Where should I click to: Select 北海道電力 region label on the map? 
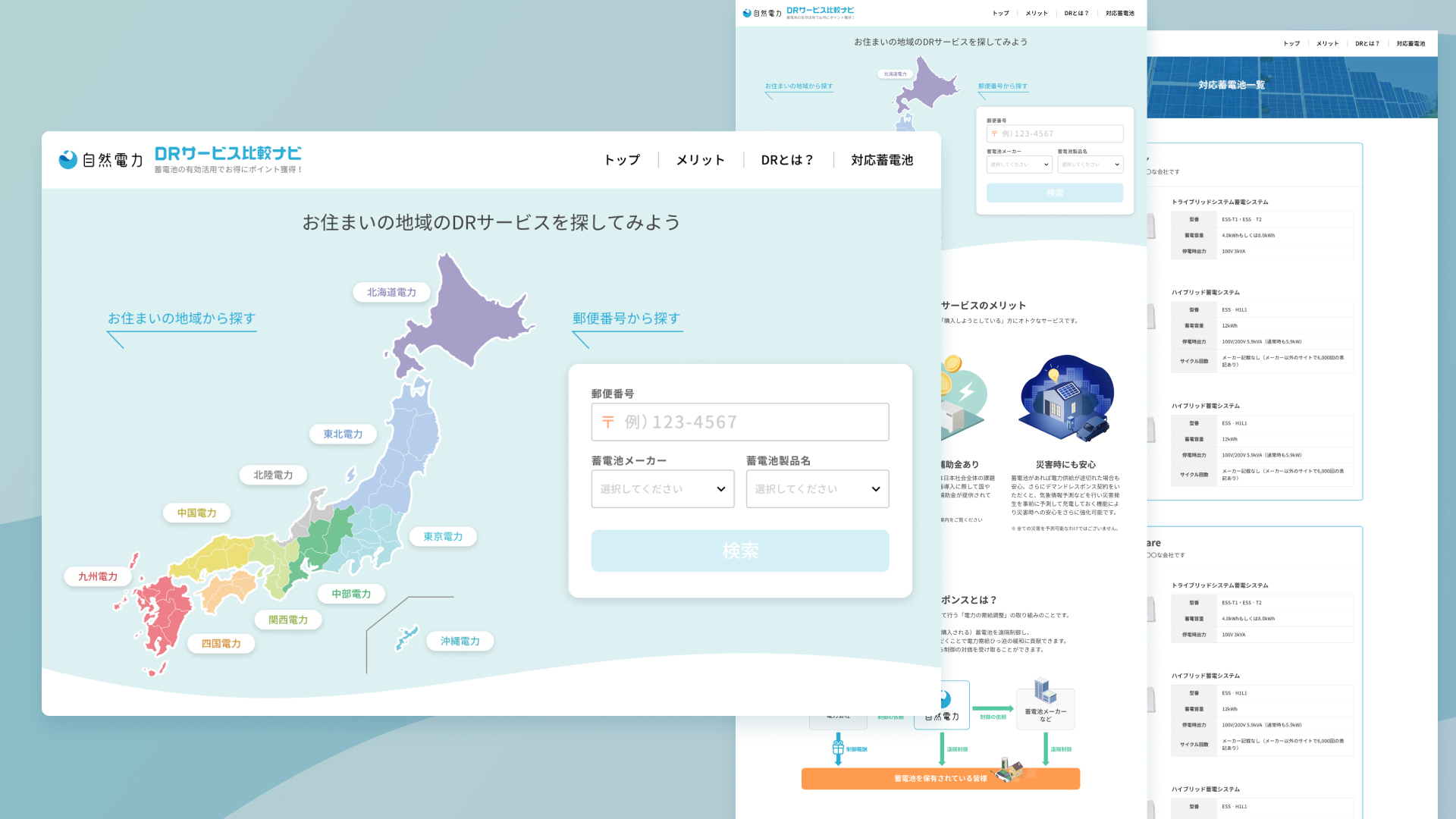tap(391, 292)
